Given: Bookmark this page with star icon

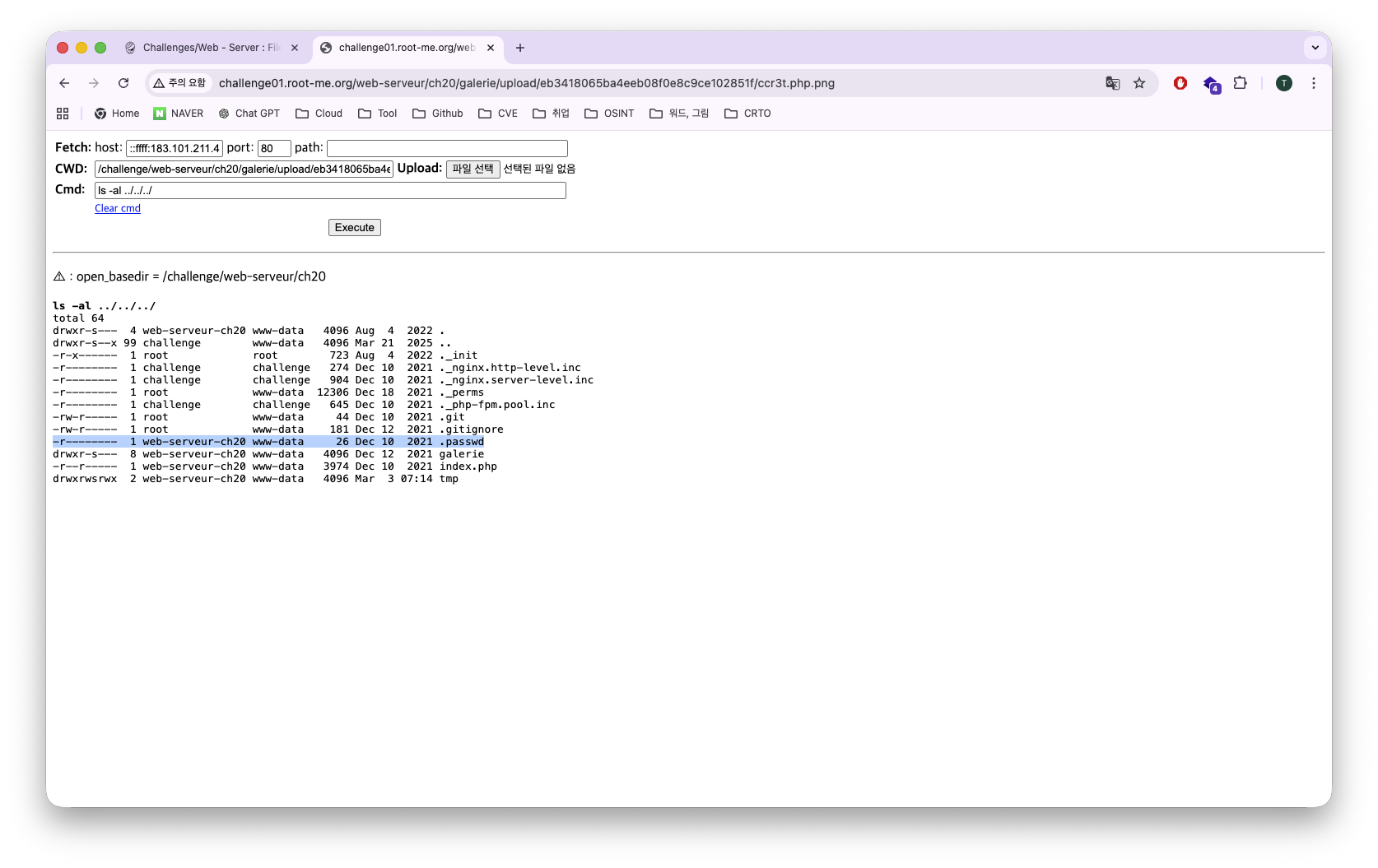Looking at the screenshot, I should click(1139, 83).
